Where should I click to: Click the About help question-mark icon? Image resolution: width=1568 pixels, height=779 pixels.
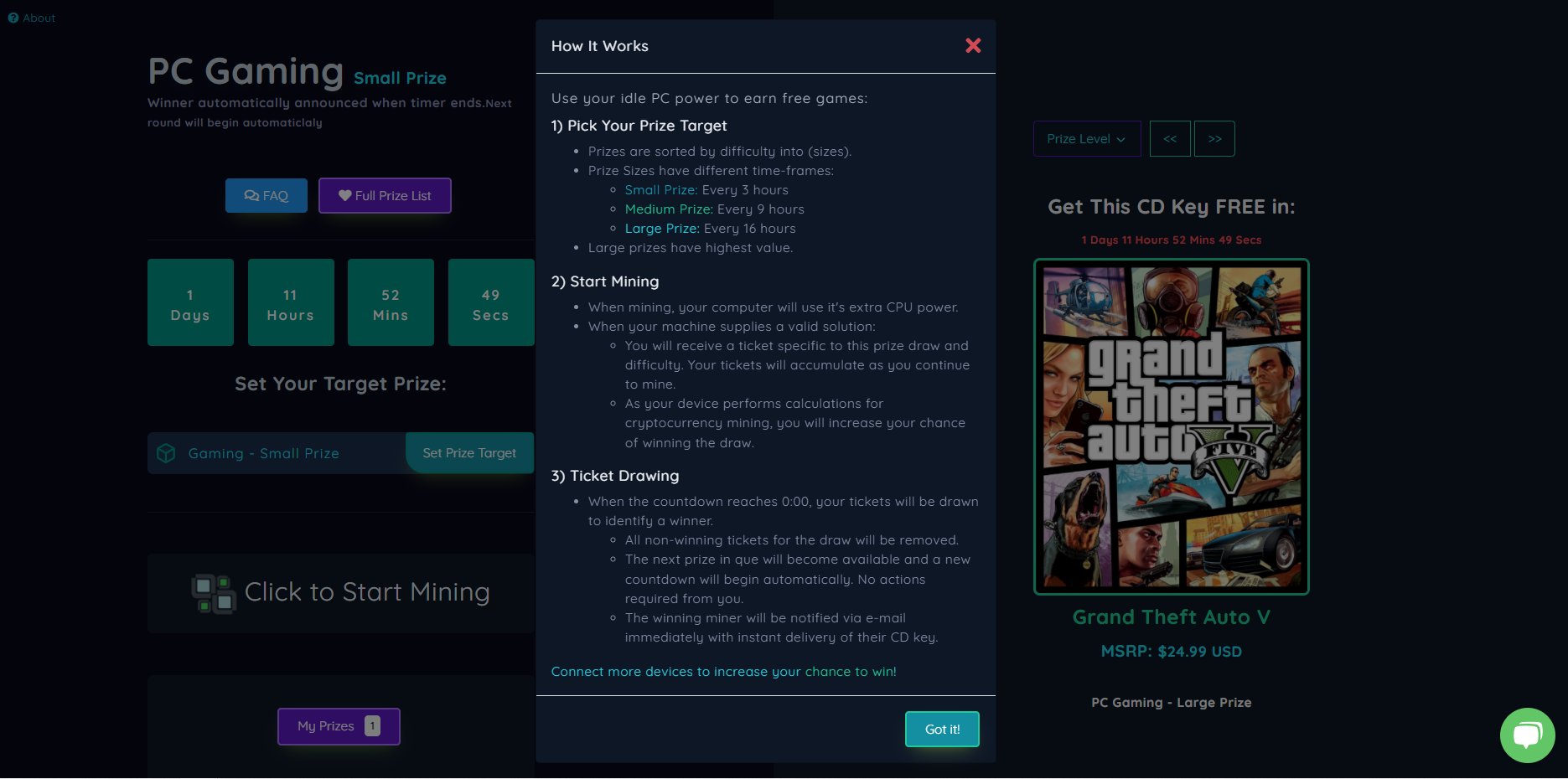(12, 17)
